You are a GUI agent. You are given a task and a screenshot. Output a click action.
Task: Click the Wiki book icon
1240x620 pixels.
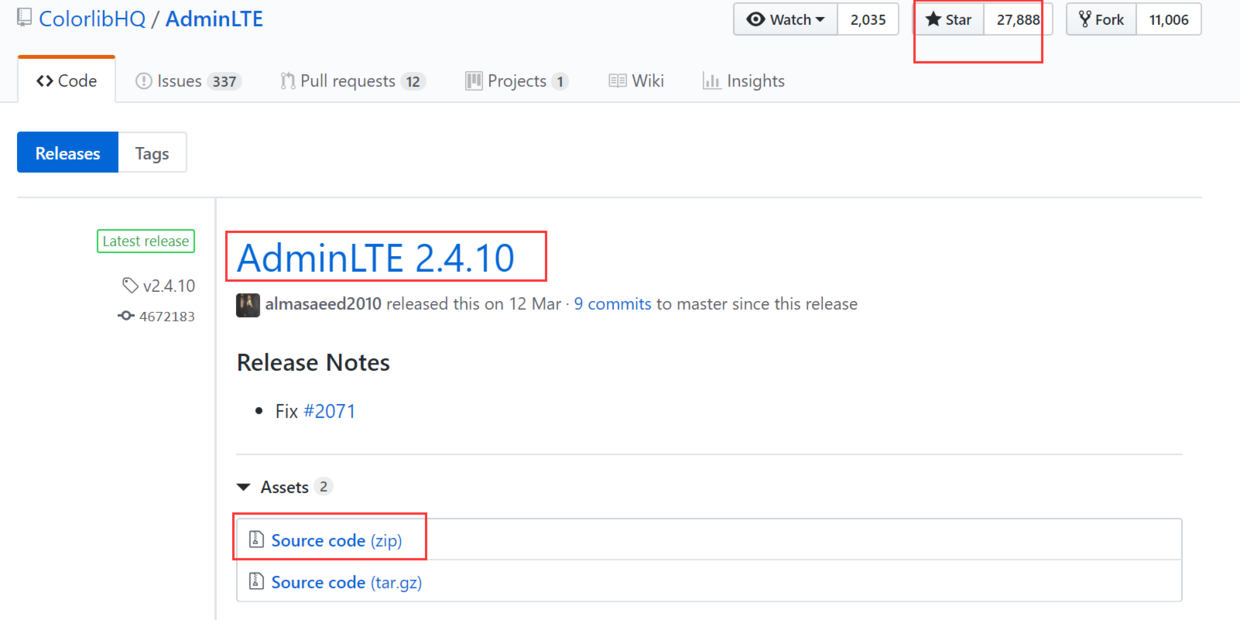pos(618,81)
